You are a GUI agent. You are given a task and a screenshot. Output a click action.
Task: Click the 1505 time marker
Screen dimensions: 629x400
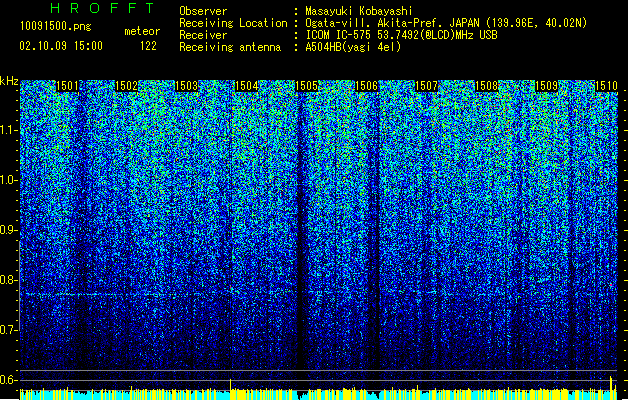pos(306,86)
